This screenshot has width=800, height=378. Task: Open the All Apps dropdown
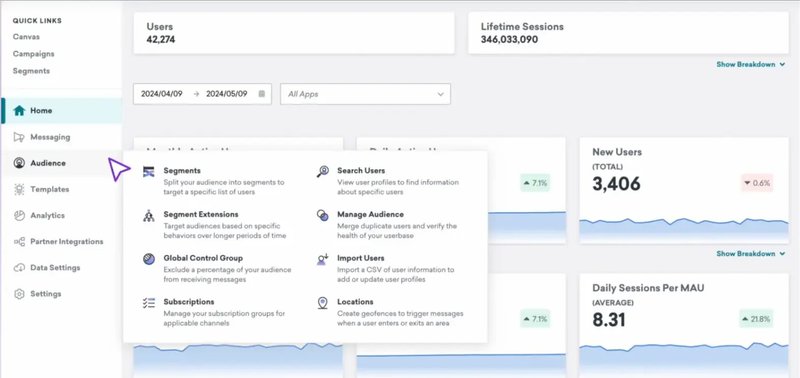click(365, 94)
